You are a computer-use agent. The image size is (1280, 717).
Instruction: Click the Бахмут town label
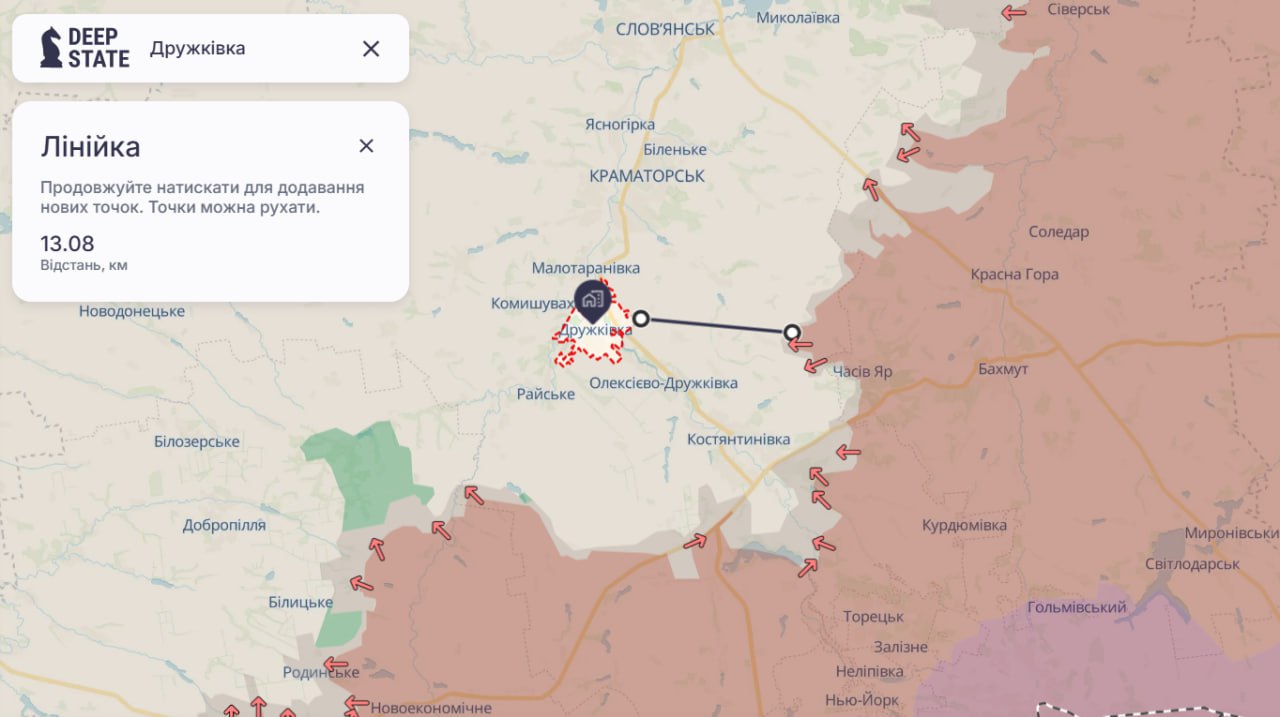[x=1003, y=370]
